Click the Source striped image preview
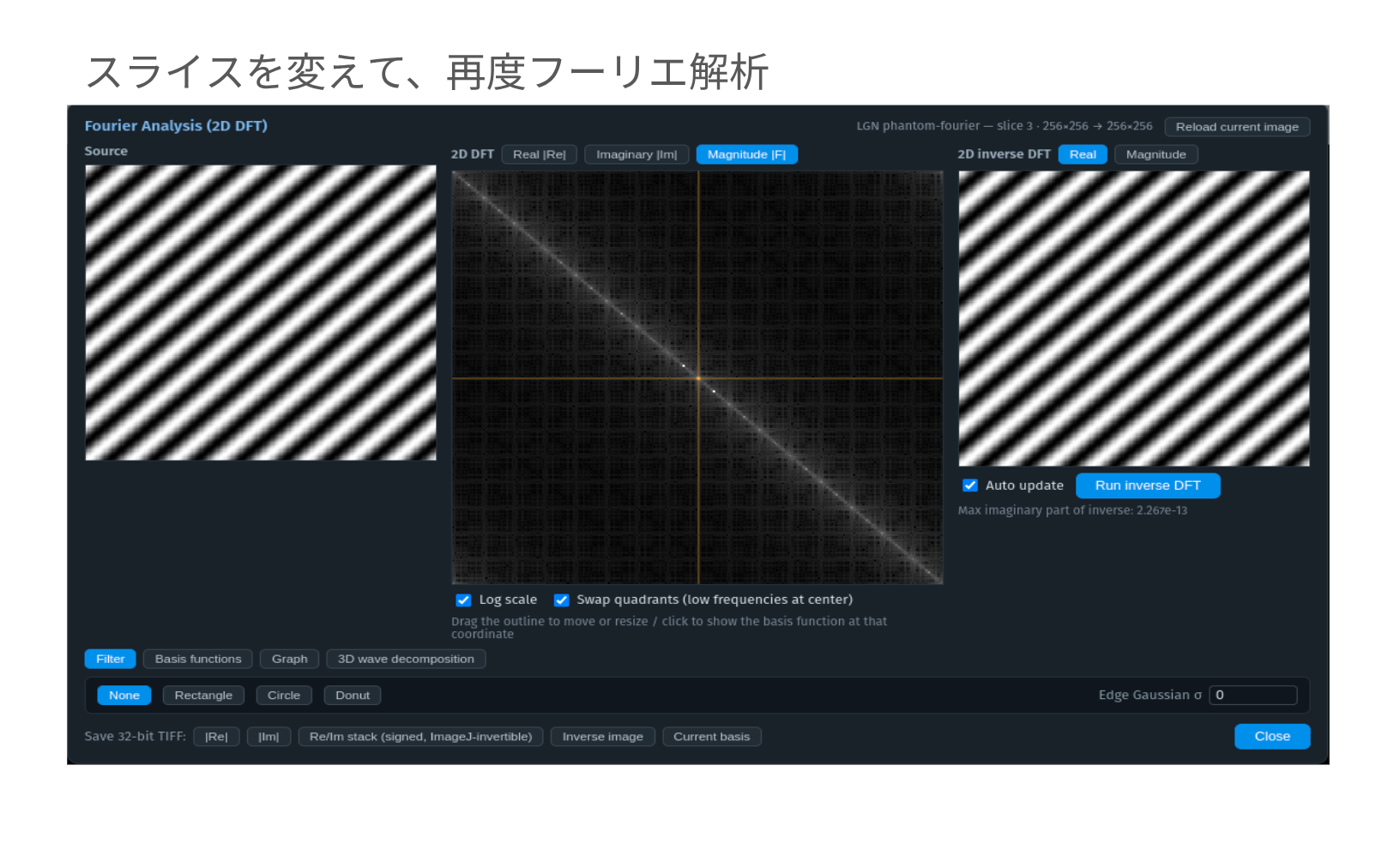The image size is (1394, 868). (x=261, y=313)
